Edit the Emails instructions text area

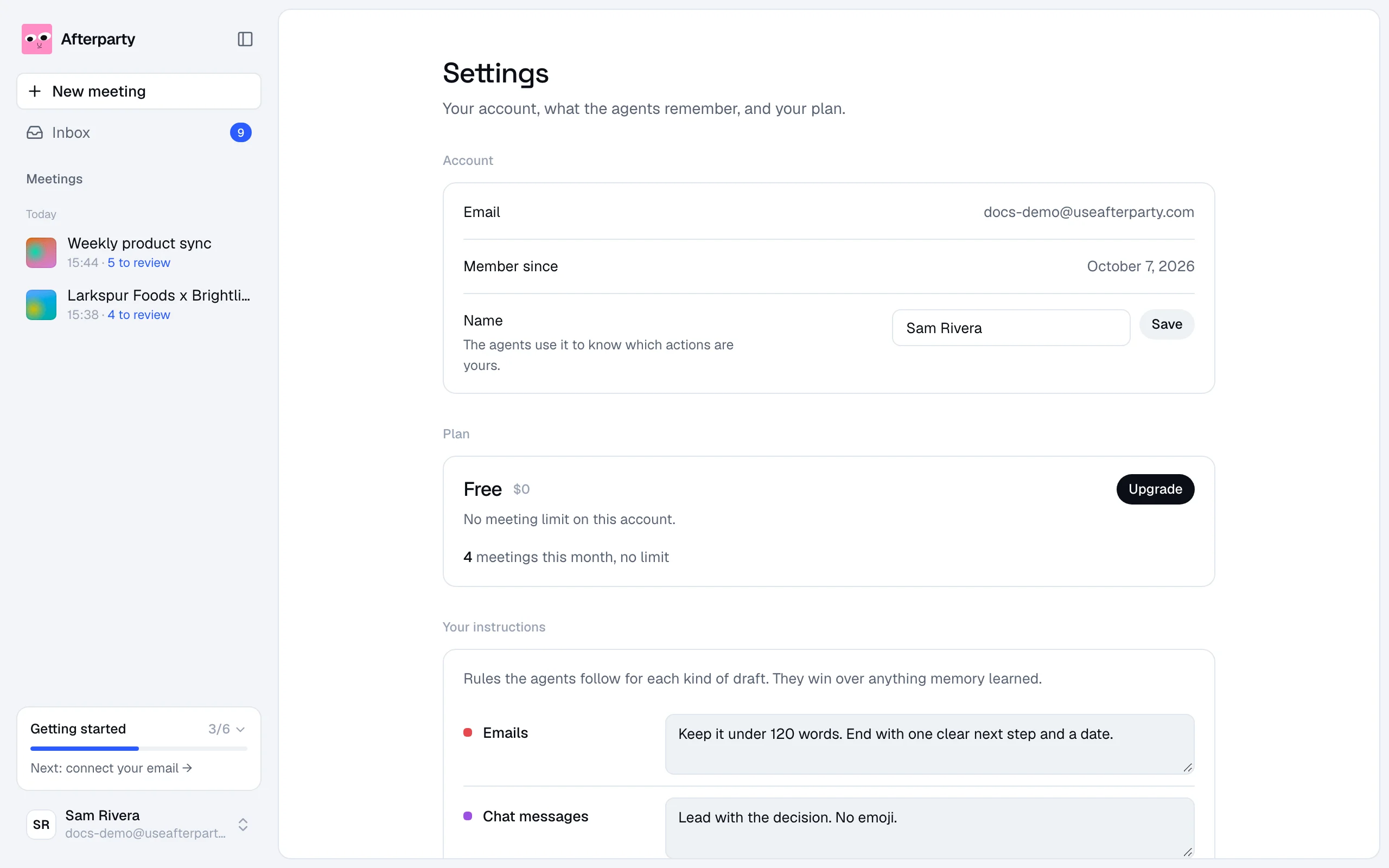point(930,744)
